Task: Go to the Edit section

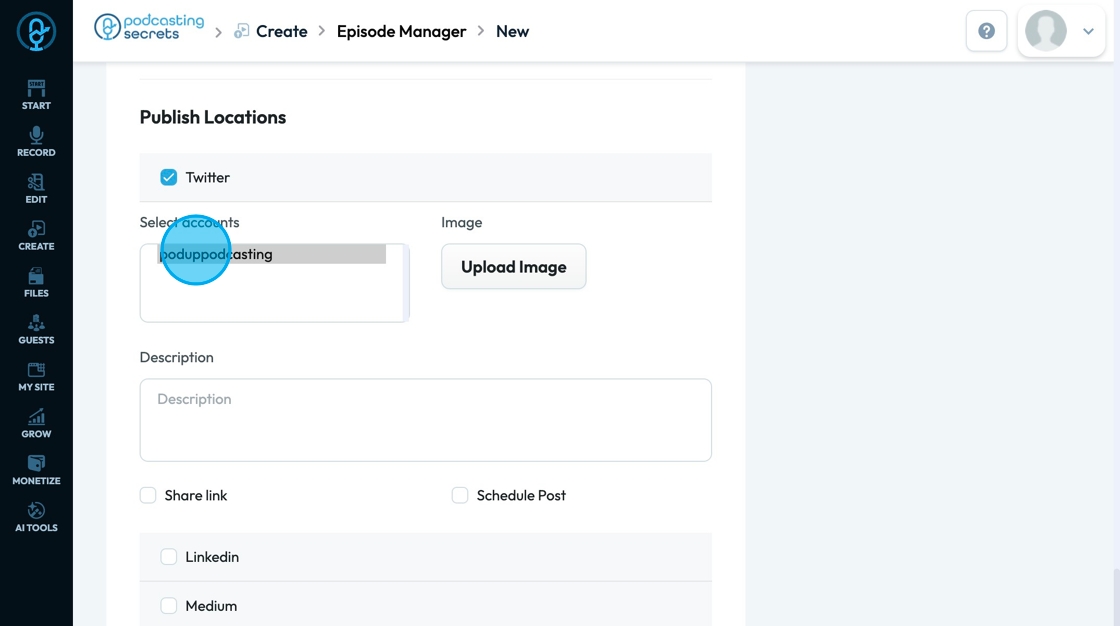Action: 36,188
